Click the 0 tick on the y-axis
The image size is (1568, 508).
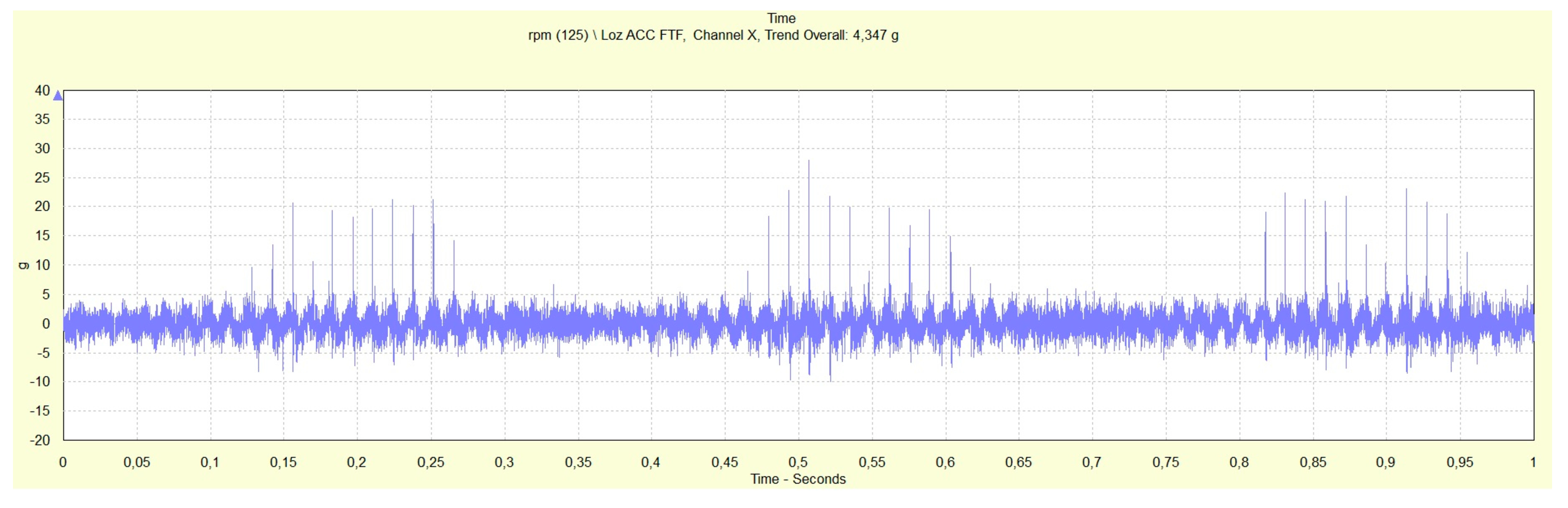(46, 323)
